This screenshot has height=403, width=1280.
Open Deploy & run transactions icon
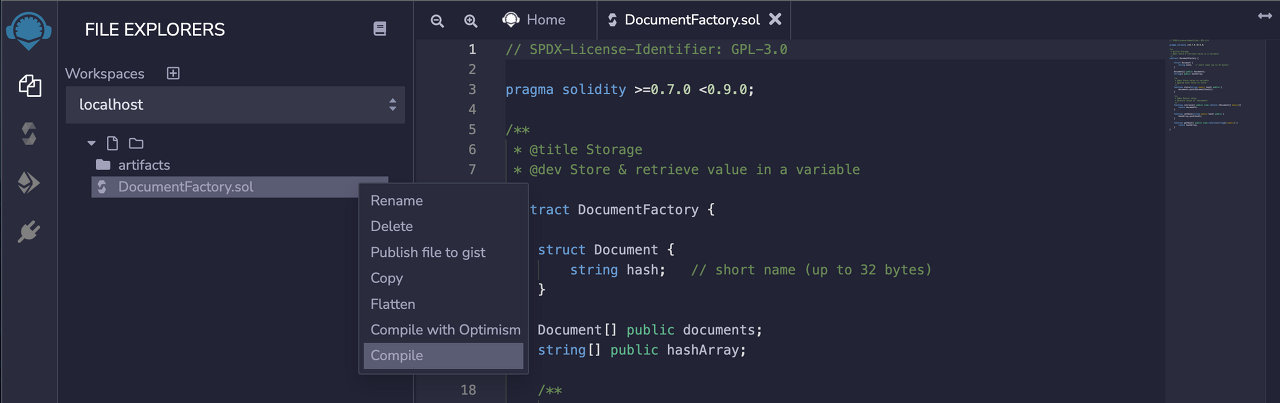pos(29,183)
